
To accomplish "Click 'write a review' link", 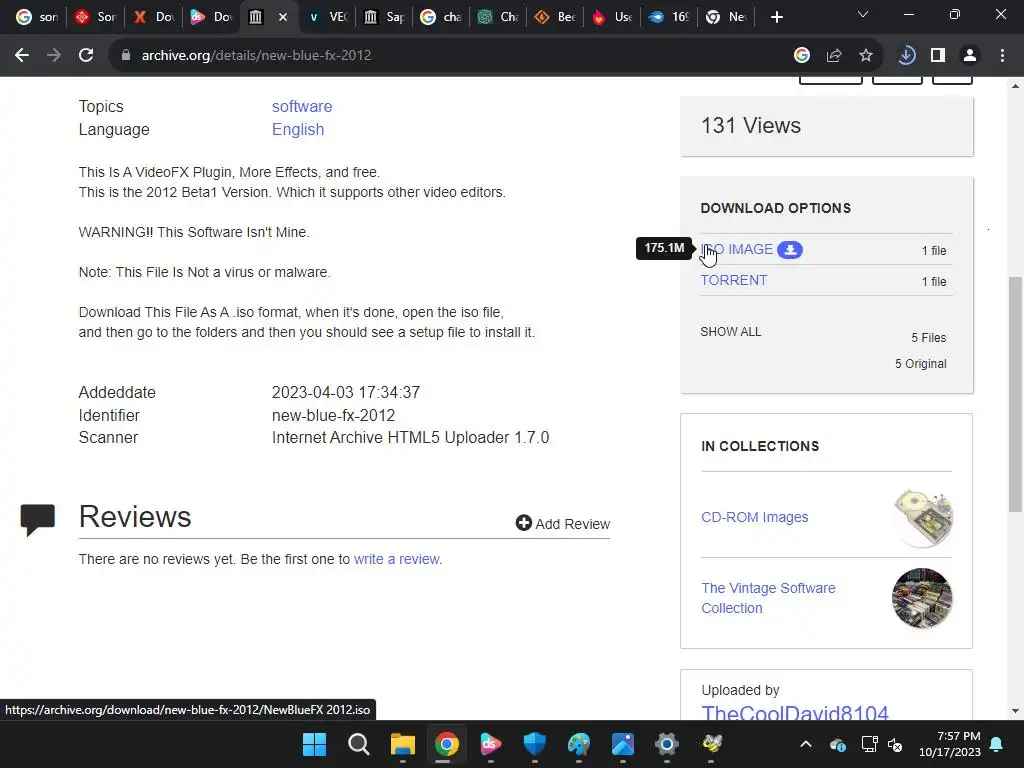I will [x=396, y=559].
